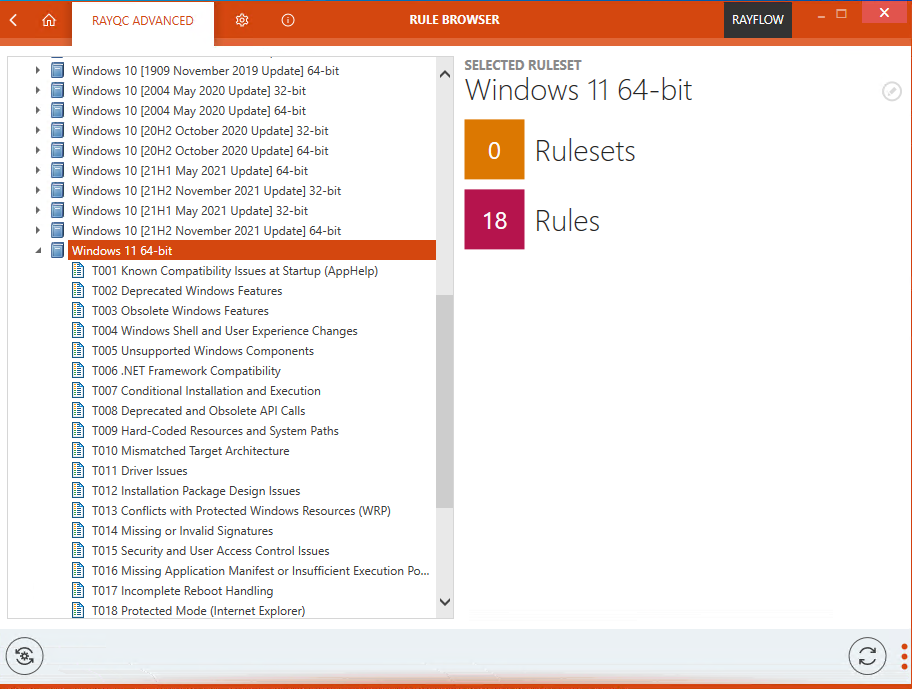Open the info circle icon
The width and height of the screenshot is (912, 689).
click(288, 20)
